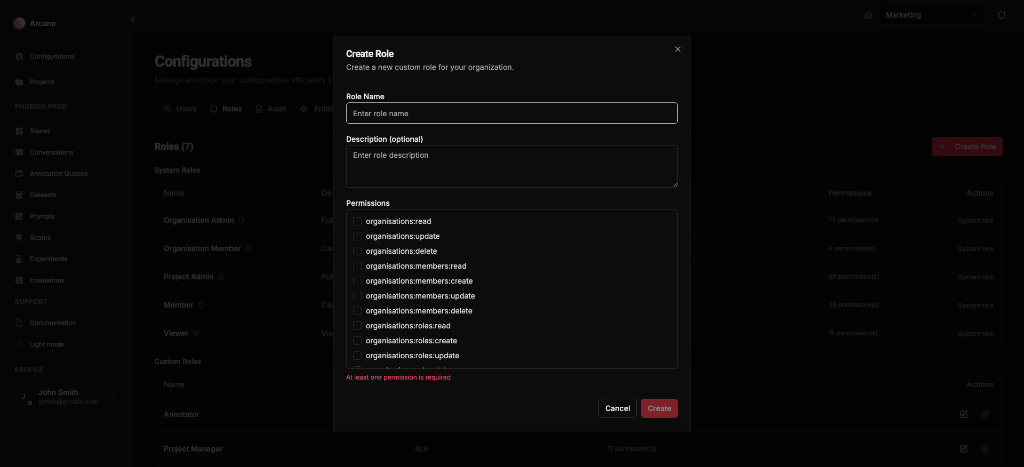Focus the Role Name input field
This screenshot has width=1024, height=467.
pyautogui.click(x=511, y=113)
